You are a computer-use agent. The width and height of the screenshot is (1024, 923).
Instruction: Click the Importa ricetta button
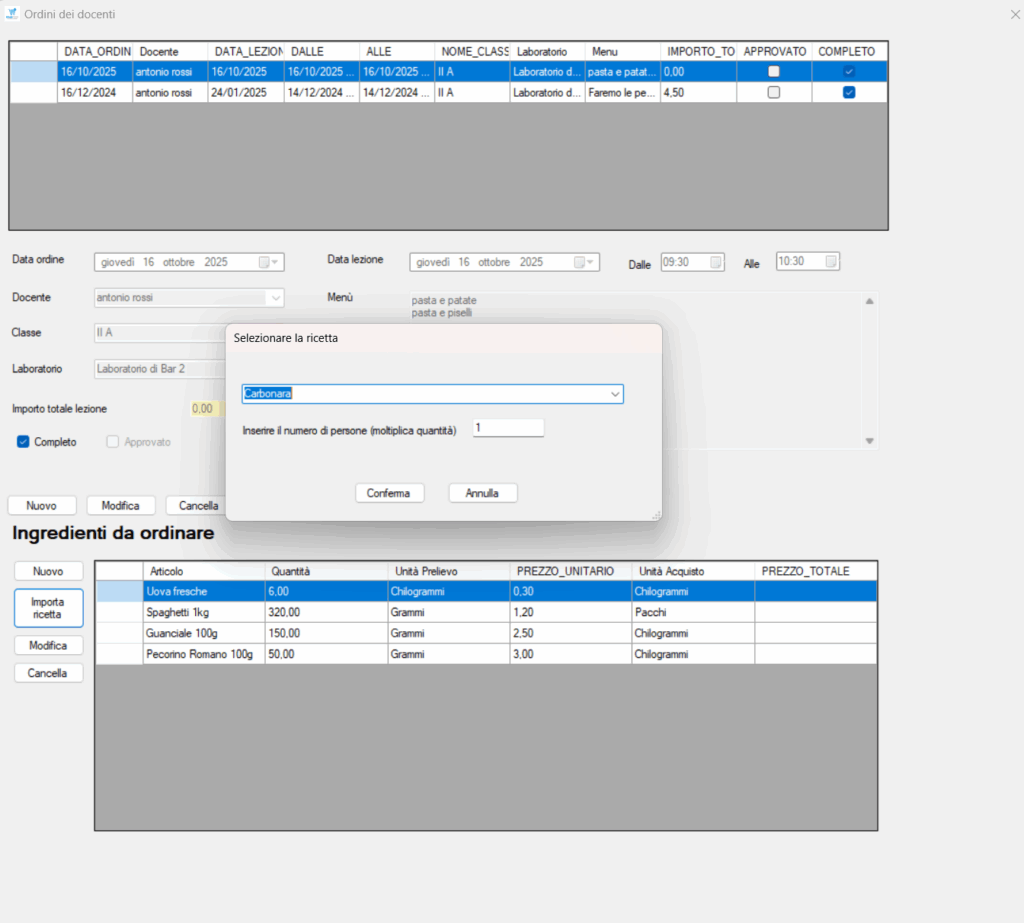coord(48,608)
